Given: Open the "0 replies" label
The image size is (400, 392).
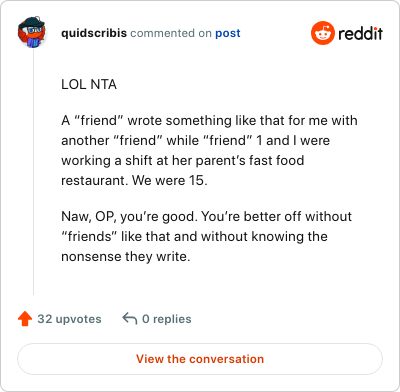Looking at the screenshot, I should click(x=167, y=319).
